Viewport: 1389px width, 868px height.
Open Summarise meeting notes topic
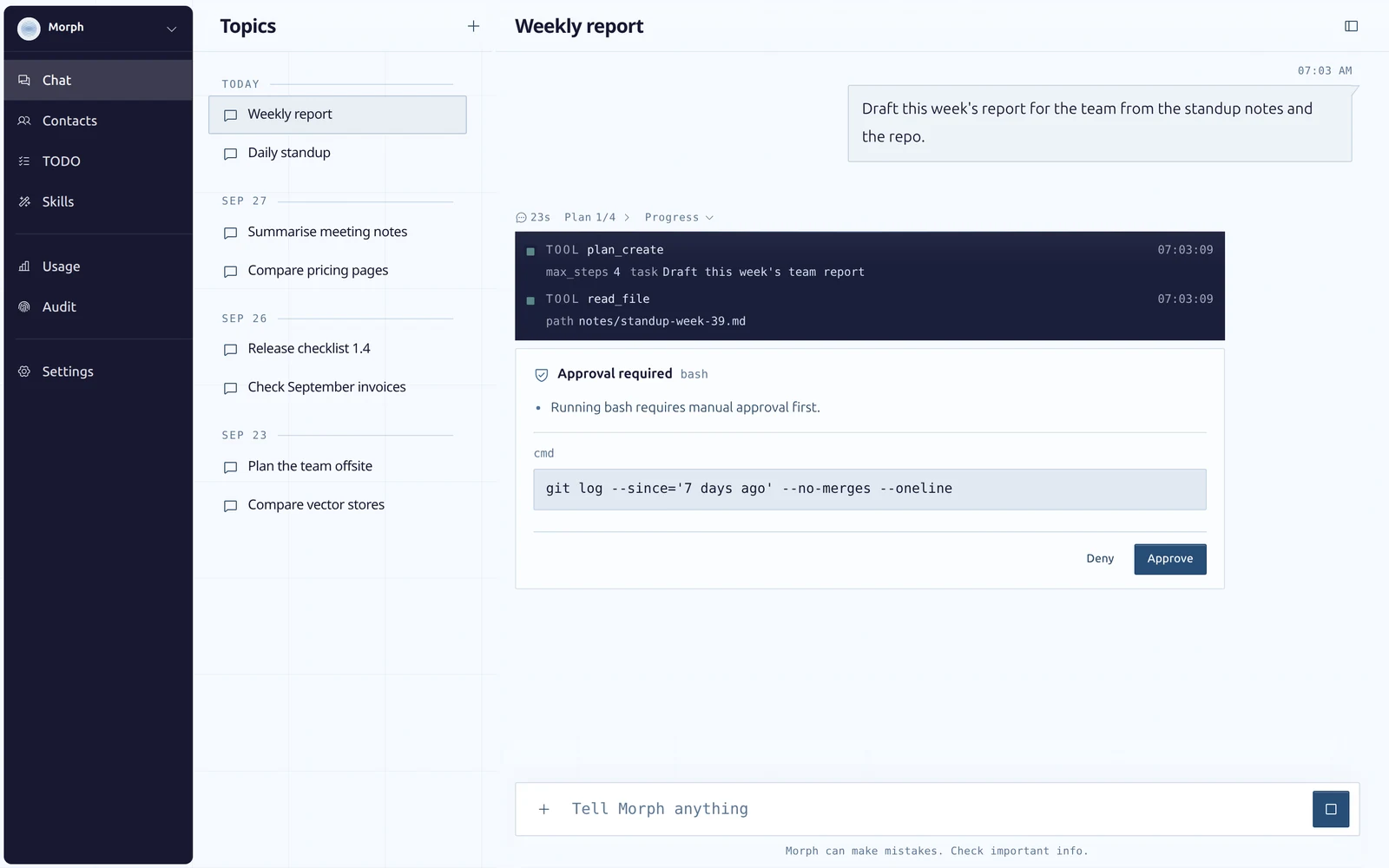point(338,232)
